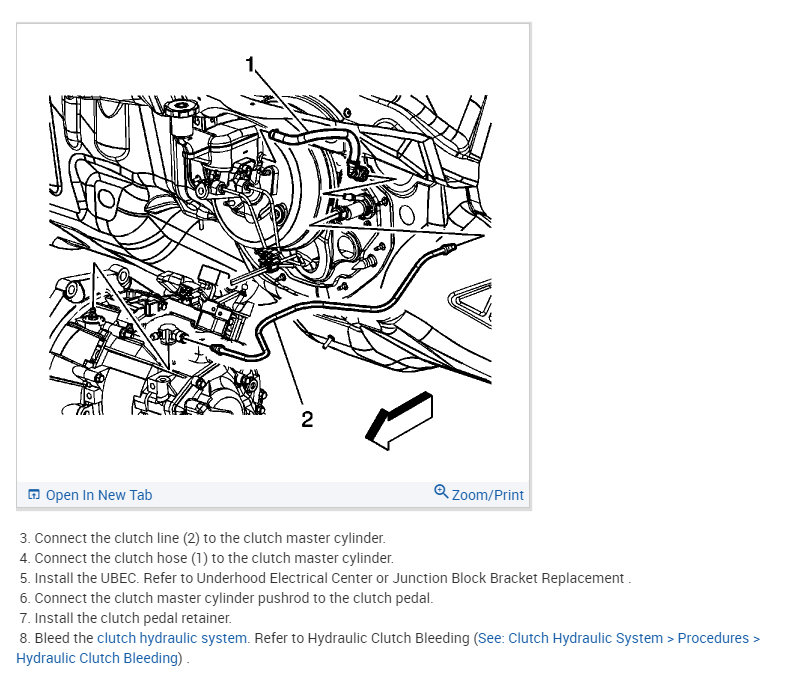794x690 pixels.
Task: Click the Open In New Tab icon
Action: coord(34,495)
